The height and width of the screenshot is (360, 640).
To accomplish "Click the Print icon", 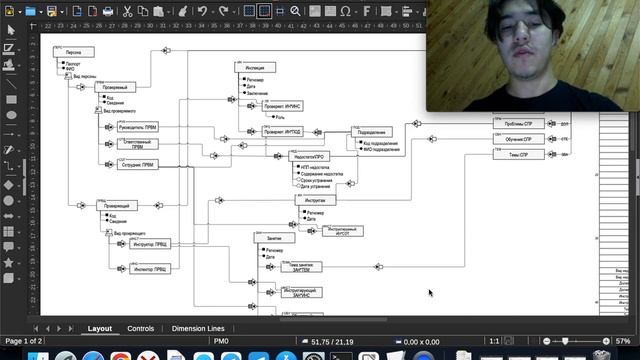I will (108, 11).
